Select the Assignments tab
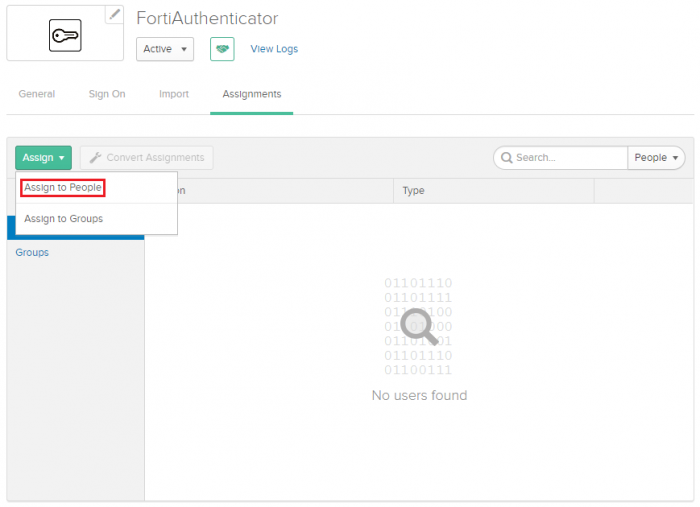This screenshot has height=507, width=700. pyautogui.click(x=252, y=94)
